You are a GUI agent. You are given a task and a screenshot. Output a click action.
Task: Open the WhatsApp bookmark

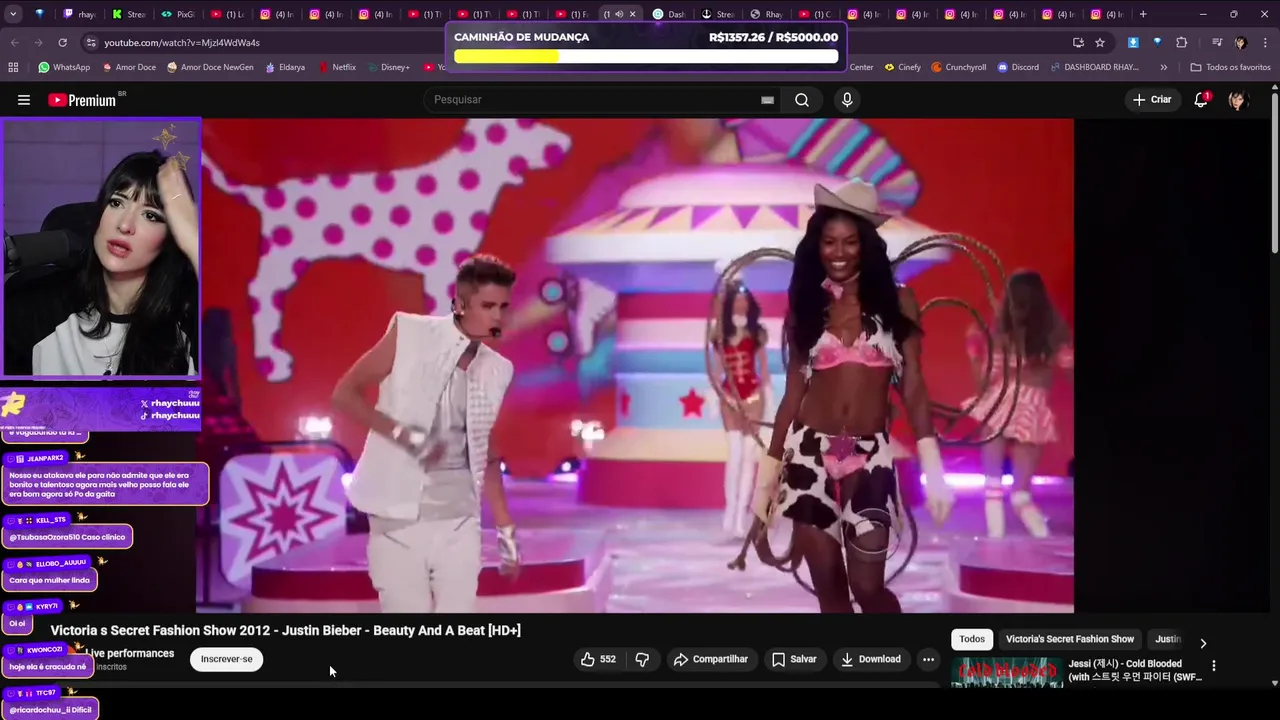pyautogui.click(x=64, y=67)
